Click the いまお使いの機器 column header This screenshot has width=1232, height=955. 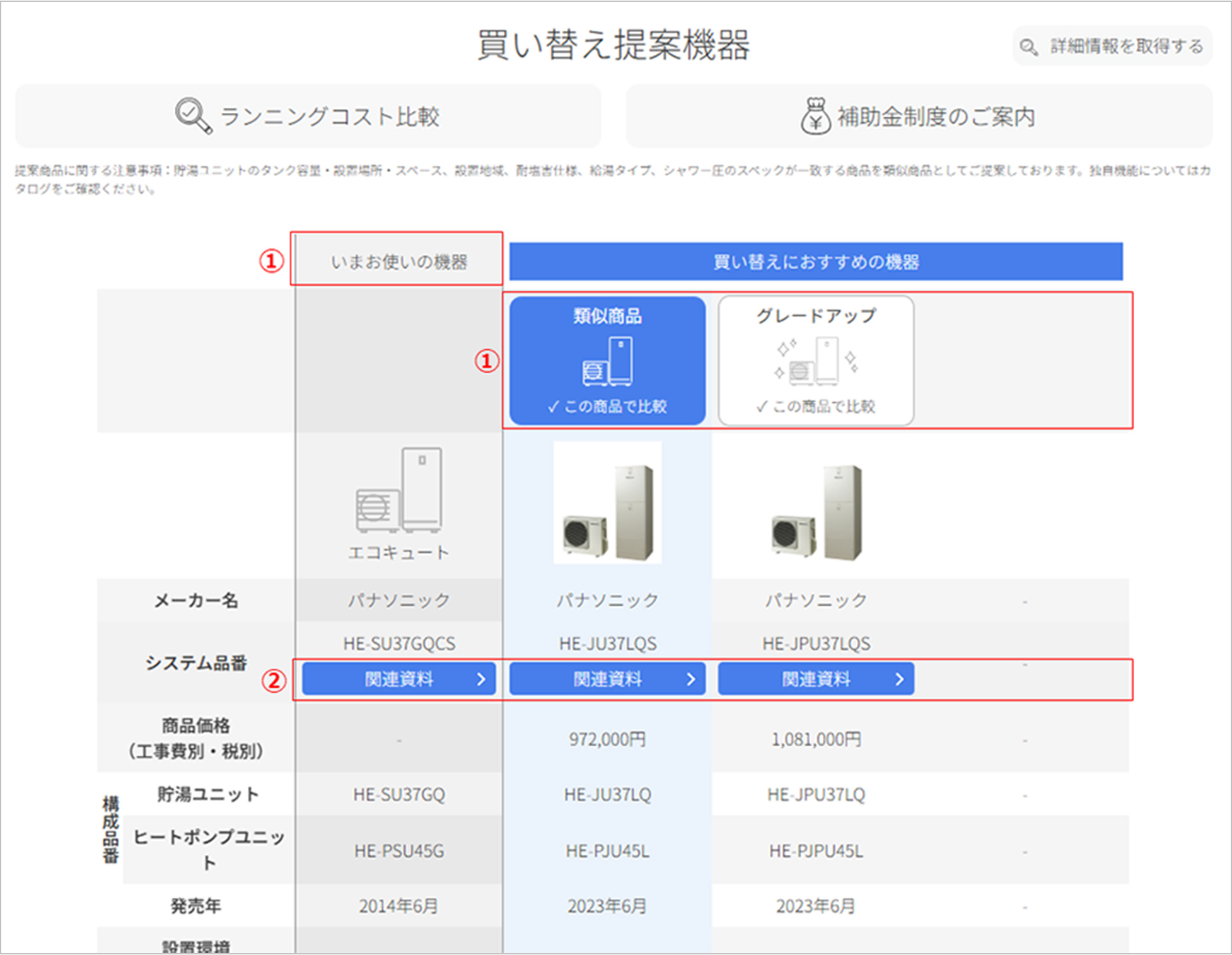pos(398,262)
